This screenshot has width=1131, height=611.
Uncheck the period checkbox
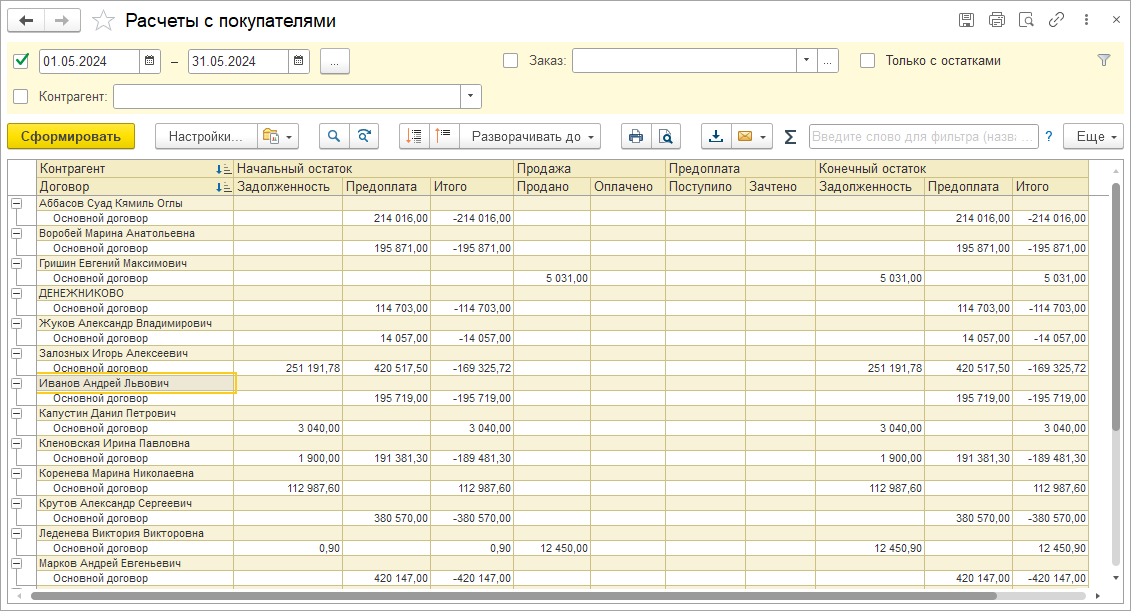tap(21, 61)
